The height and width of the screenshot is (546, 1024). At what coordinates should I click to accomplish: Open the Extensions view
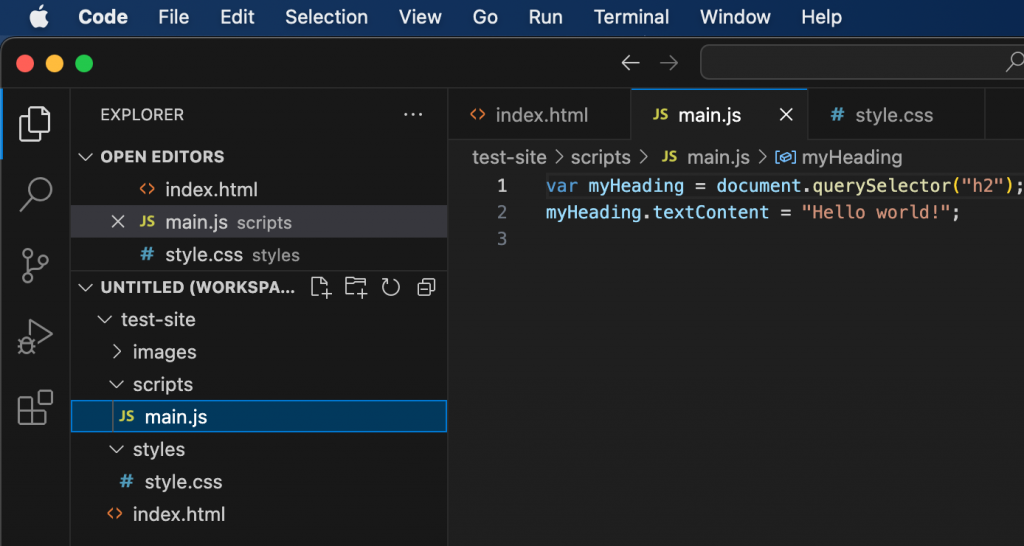(35, 408)
